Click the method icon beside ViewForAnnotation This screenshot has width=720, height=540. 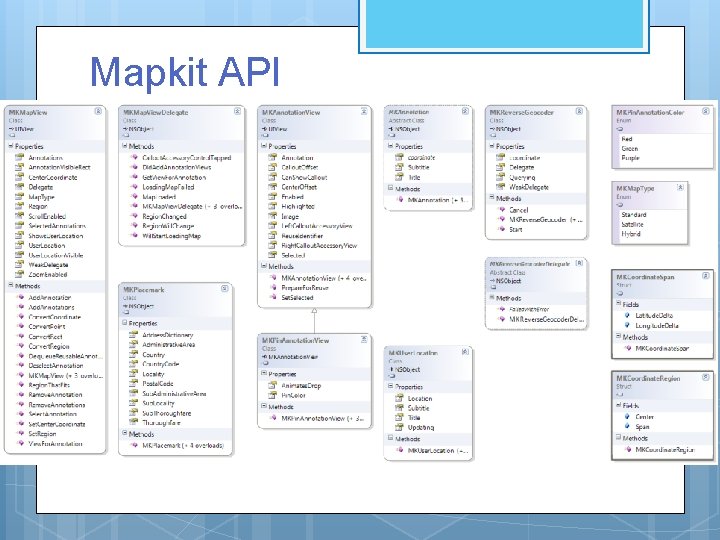tap(20, 444)
